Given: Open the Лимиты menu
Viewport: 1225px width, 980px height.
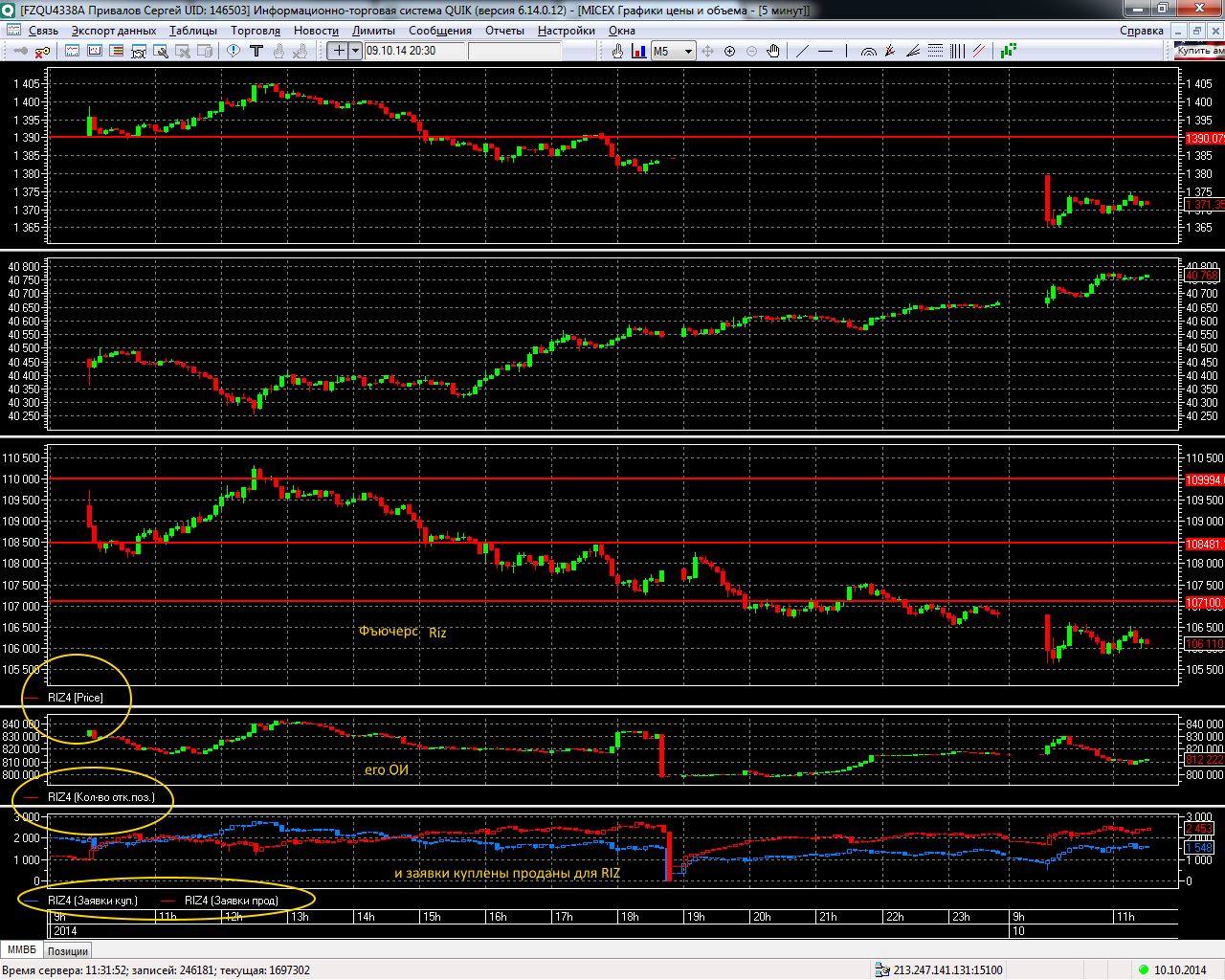Looking at the screenshot, I should click(373, 31).
